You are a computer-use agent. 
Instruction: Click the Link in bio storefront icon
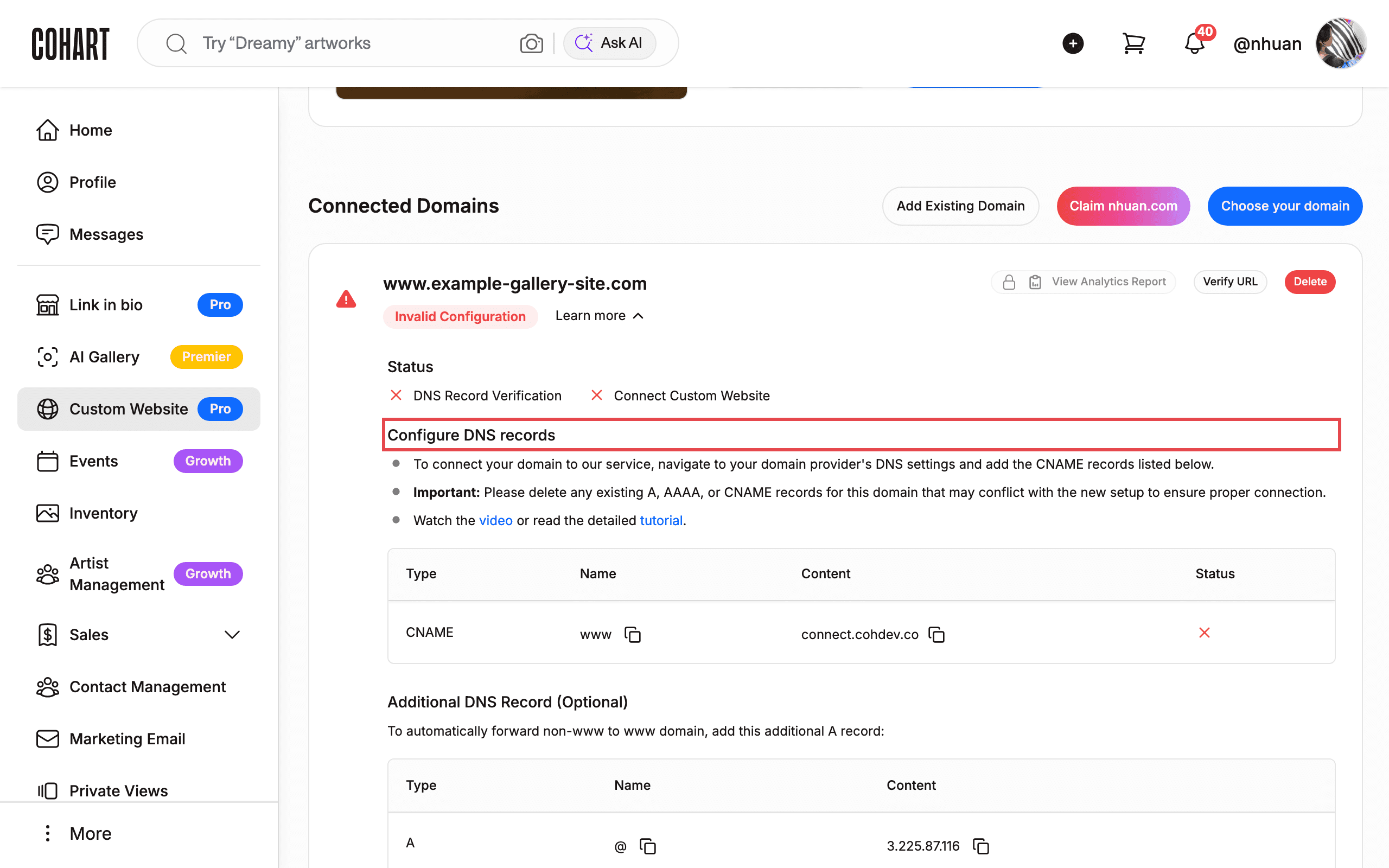pos(48,305)
